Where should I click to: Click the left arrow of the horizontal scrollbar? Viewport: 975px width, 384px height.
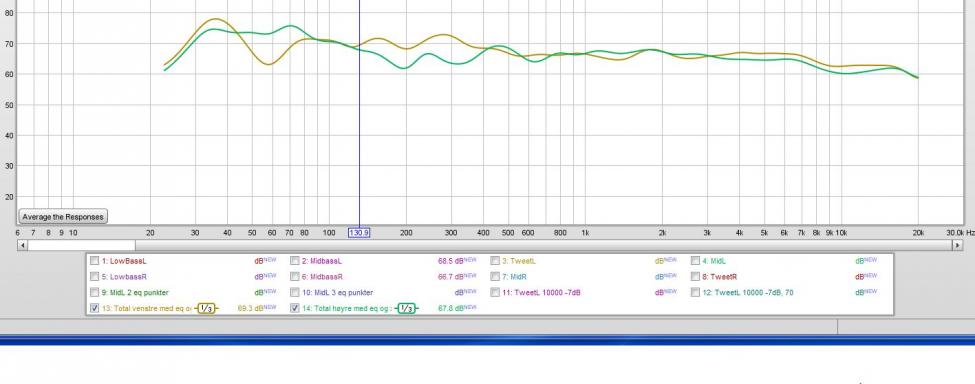coord(22,245)
